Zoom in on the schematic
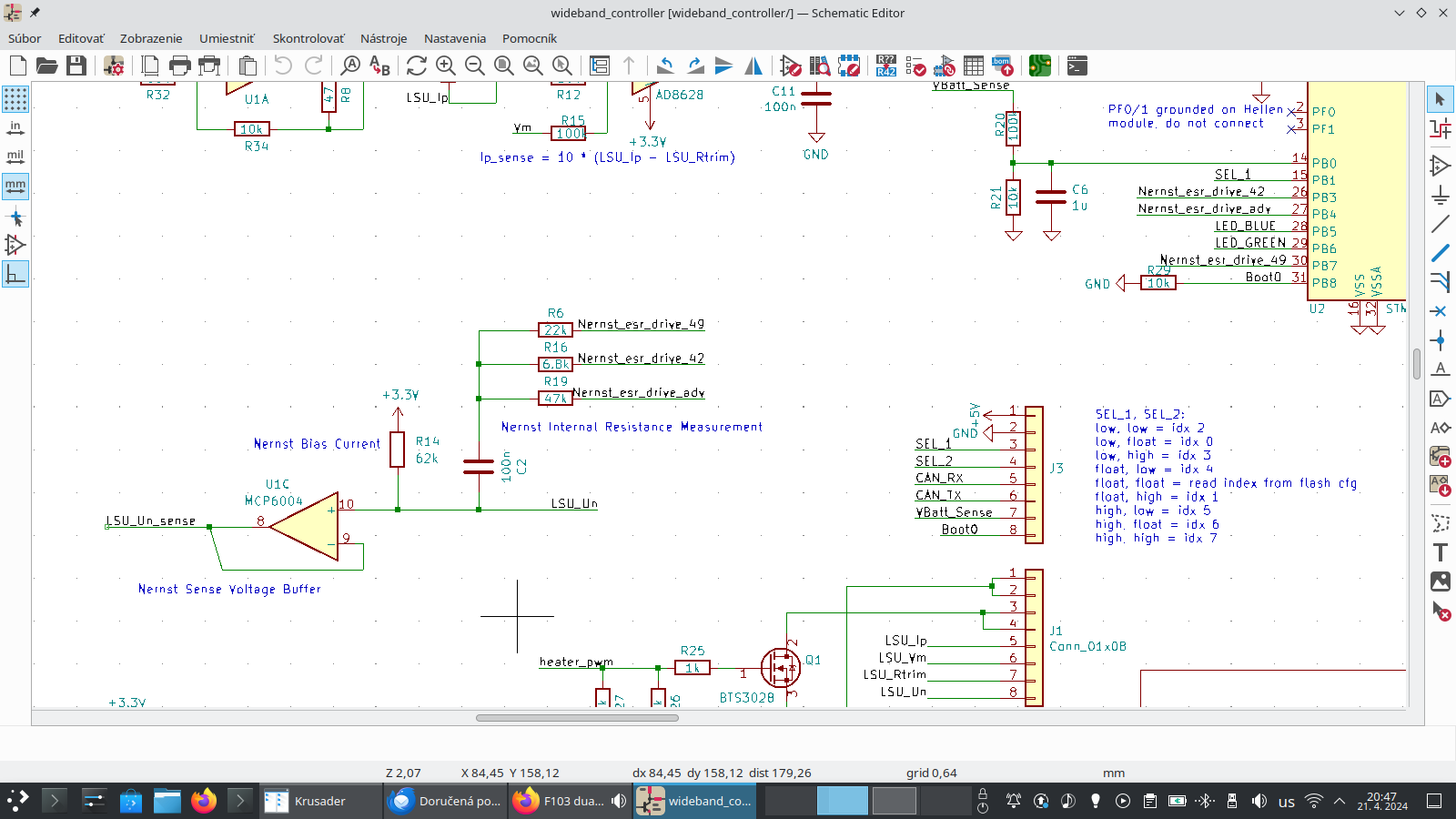Screen dimensions: 1456x819 446,66
